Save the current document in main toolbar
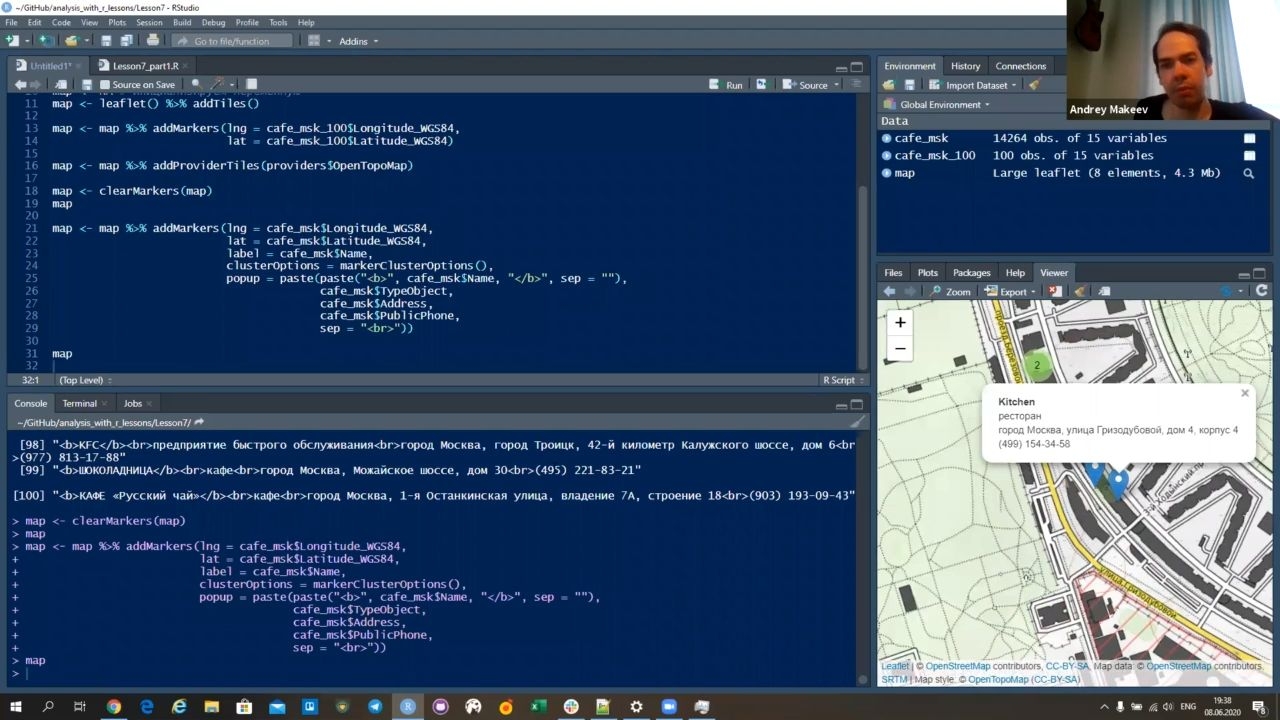This screenshot has width=1280, height=720. click(x=106, y=41)
